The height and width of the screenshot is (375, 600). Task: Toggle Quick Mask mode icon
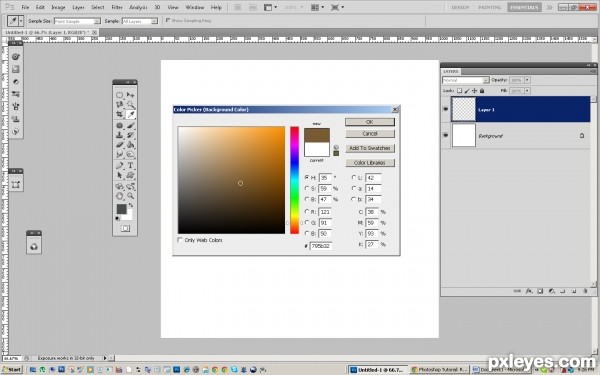coord(125,228)
